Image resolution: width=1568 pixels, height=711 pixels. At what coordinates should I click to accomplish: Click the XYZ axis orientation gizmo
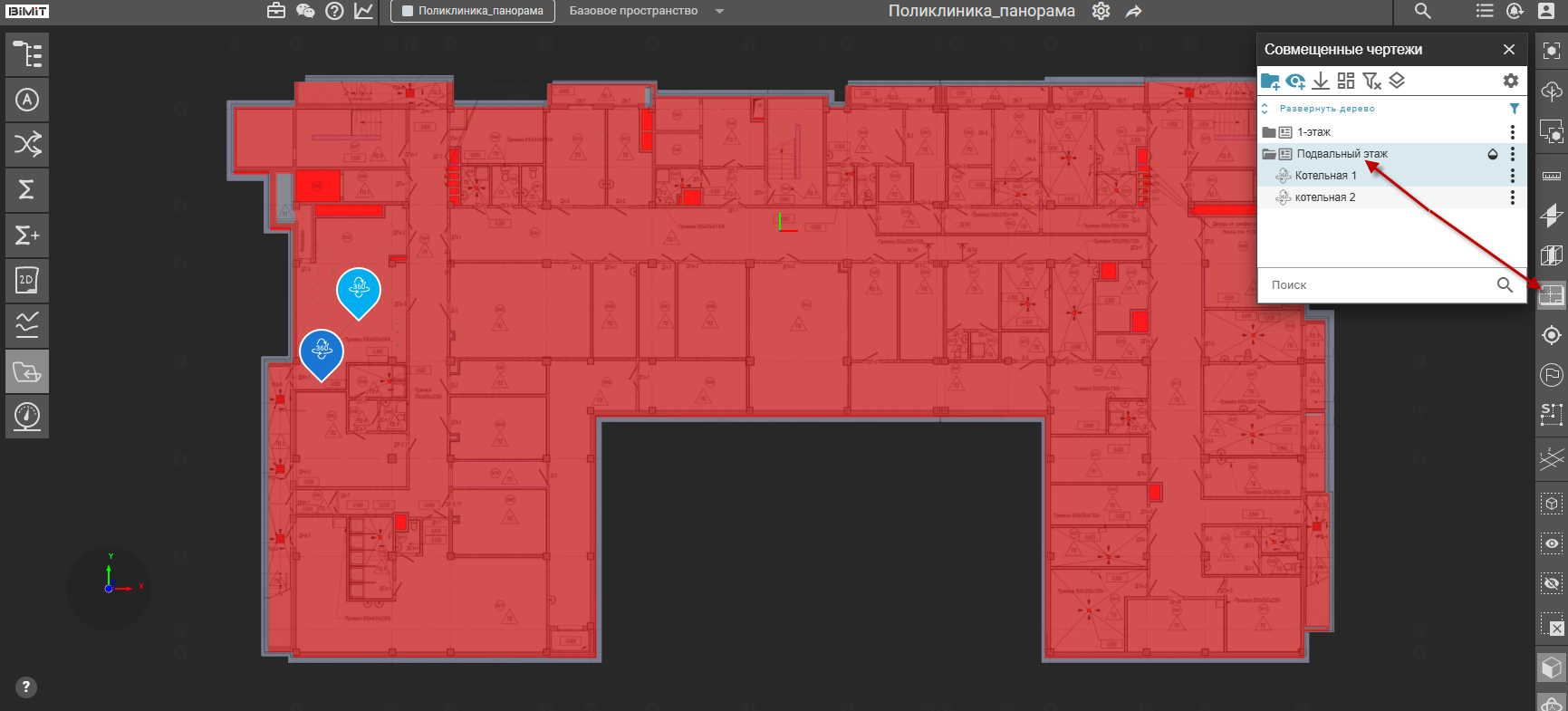point(108,589)
